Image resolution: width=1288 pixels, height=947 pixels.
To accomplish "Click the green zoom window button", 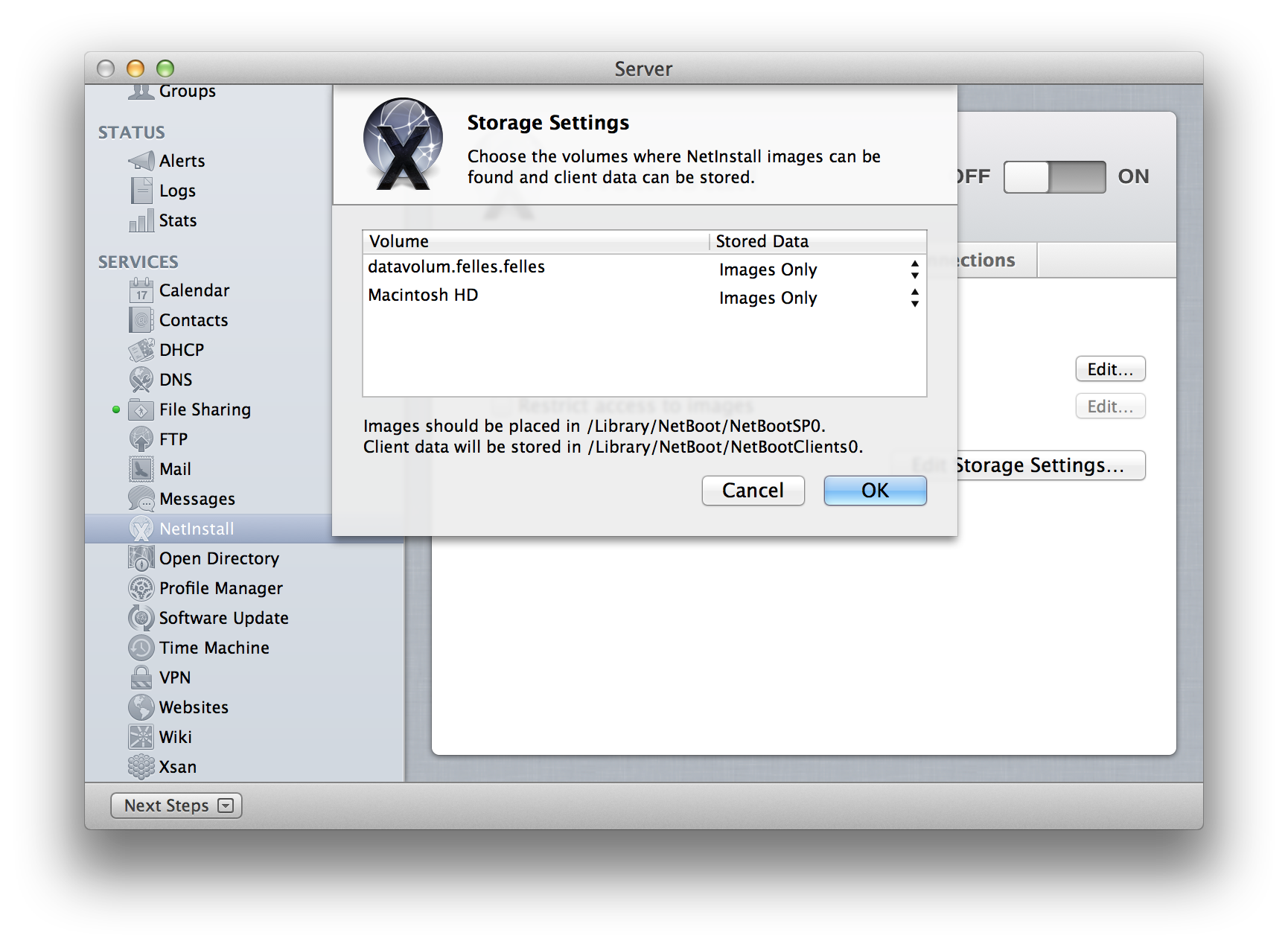I will point(165,68).
